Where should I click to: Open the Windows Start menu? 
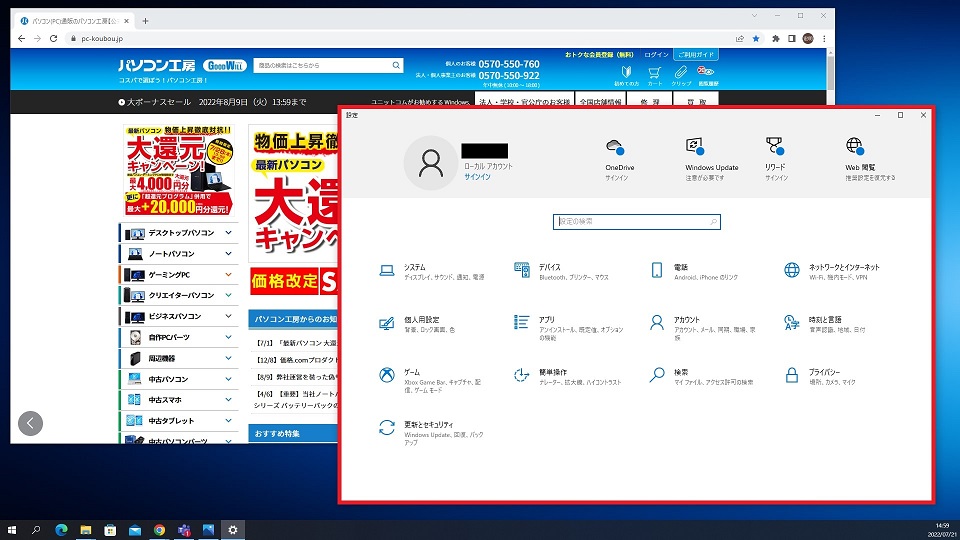[11, 530]
